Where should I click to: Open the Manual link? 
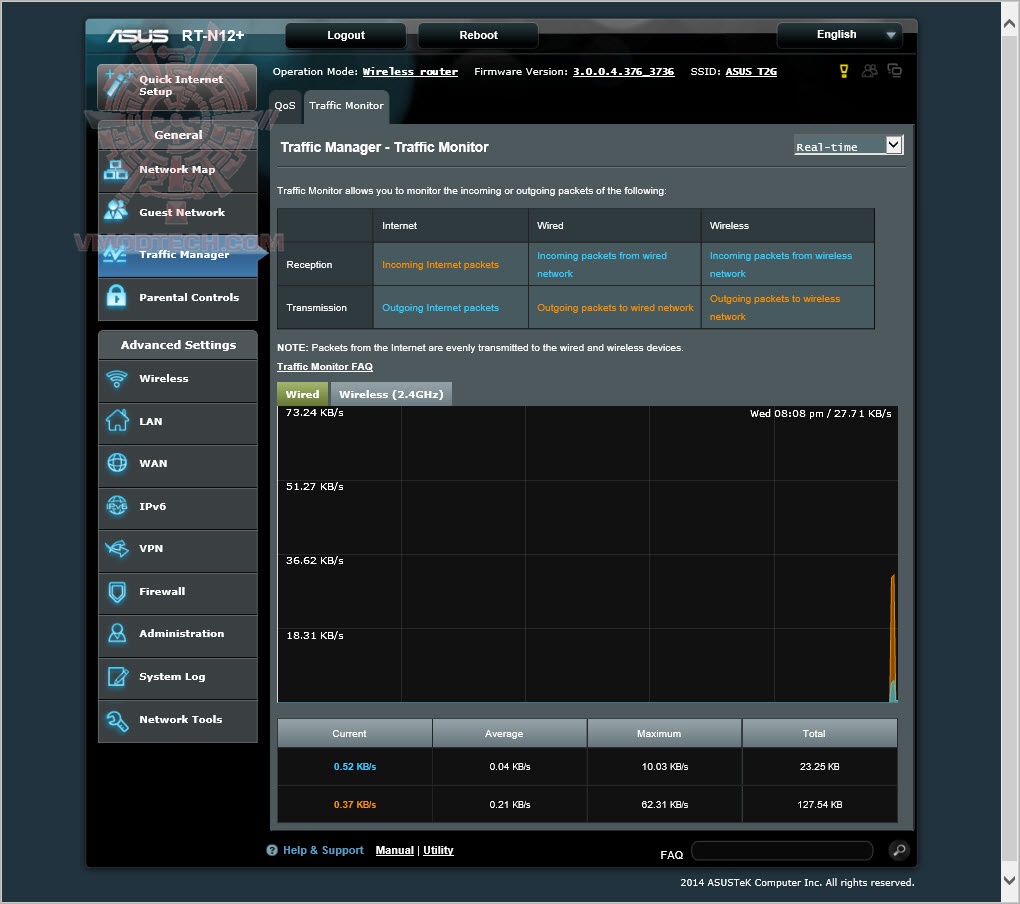coord(394,850)
